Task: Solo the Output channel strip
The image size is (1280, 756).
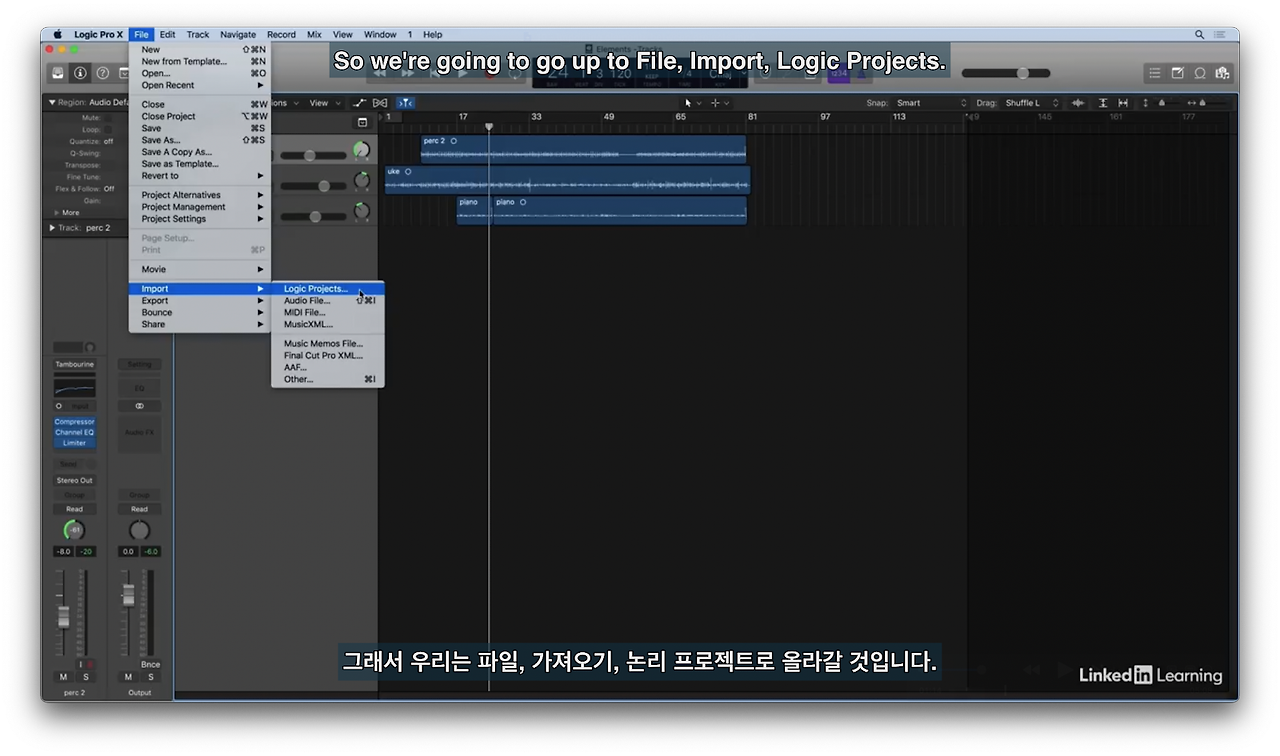Action: coord(150,677)
